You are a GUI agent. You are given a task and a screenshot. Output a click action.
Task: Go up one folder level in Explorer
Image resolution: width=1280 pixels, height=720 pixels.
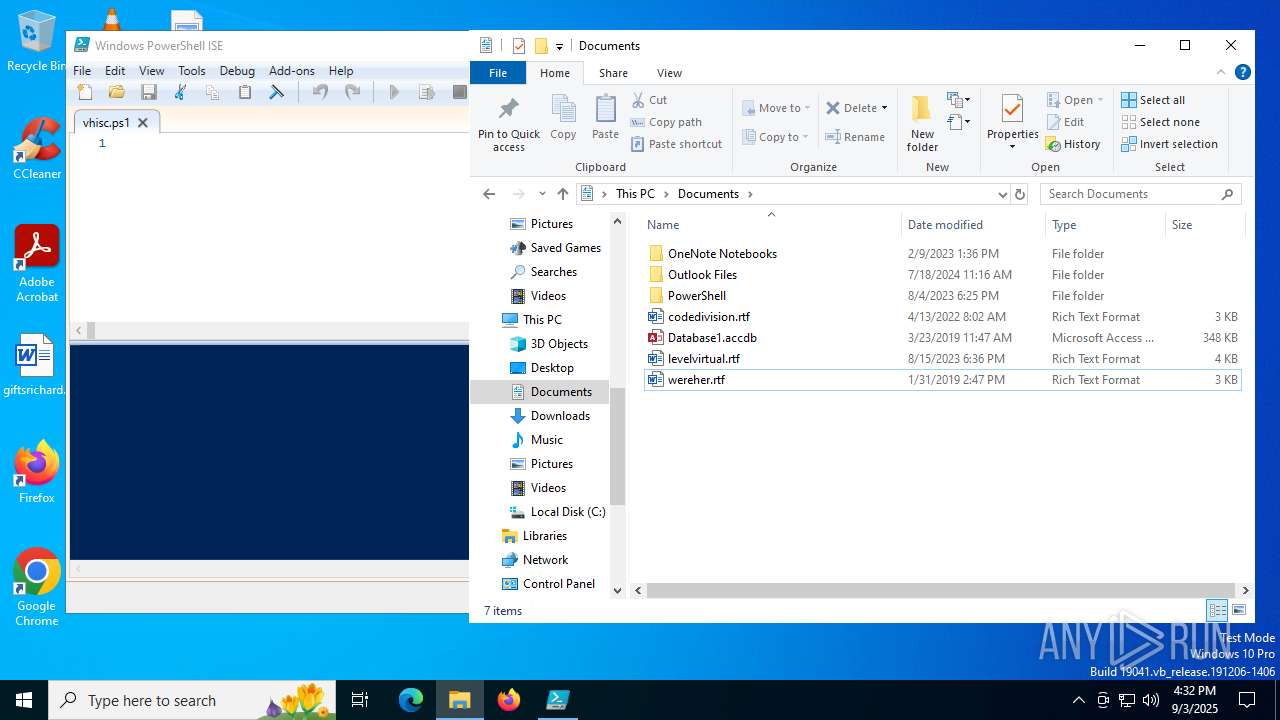point(563,194)
